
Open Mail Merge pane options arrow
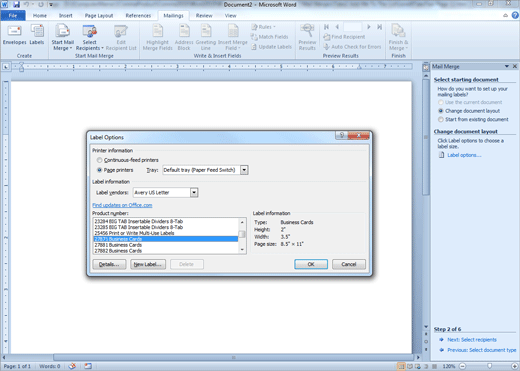[x=507, y=66]
